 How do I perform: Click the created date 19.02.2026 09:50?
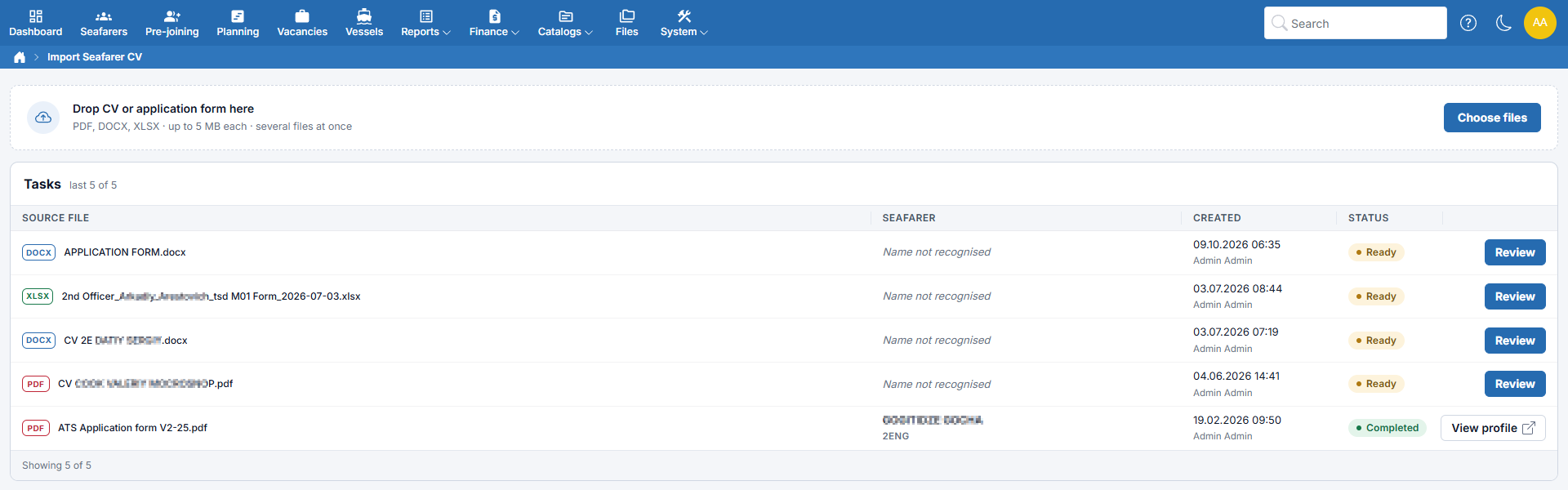click(1236, 421)
